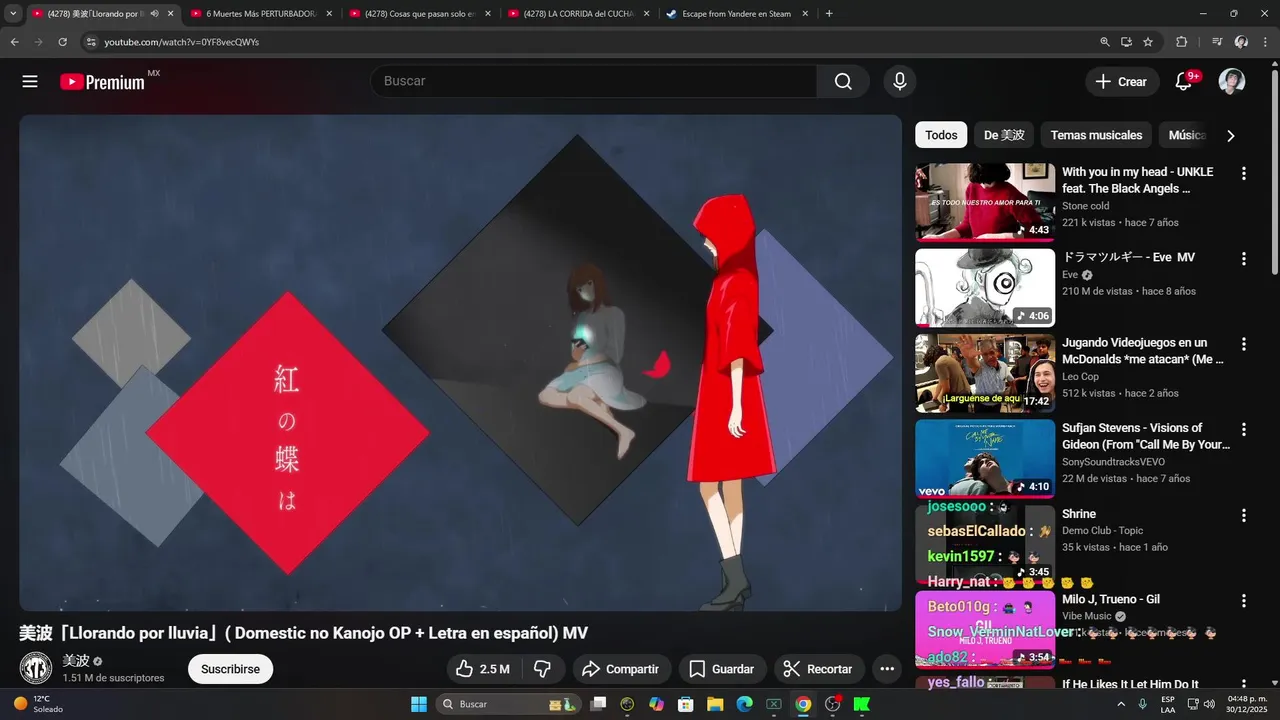Viewport: 1280px width, 720px height.
Task: Show hidden system tray icons
Action: click(x=1120, y=704)
